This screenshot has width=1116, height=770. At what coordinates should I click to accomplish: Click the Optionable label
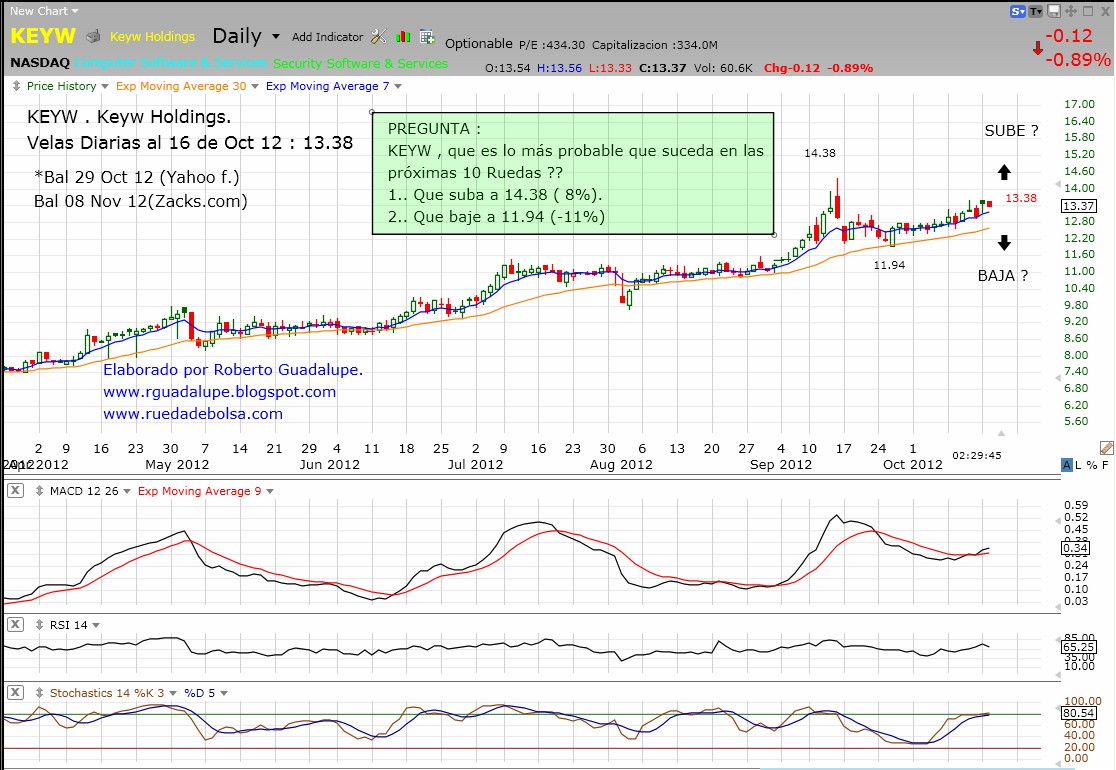[x=478, y=43]
